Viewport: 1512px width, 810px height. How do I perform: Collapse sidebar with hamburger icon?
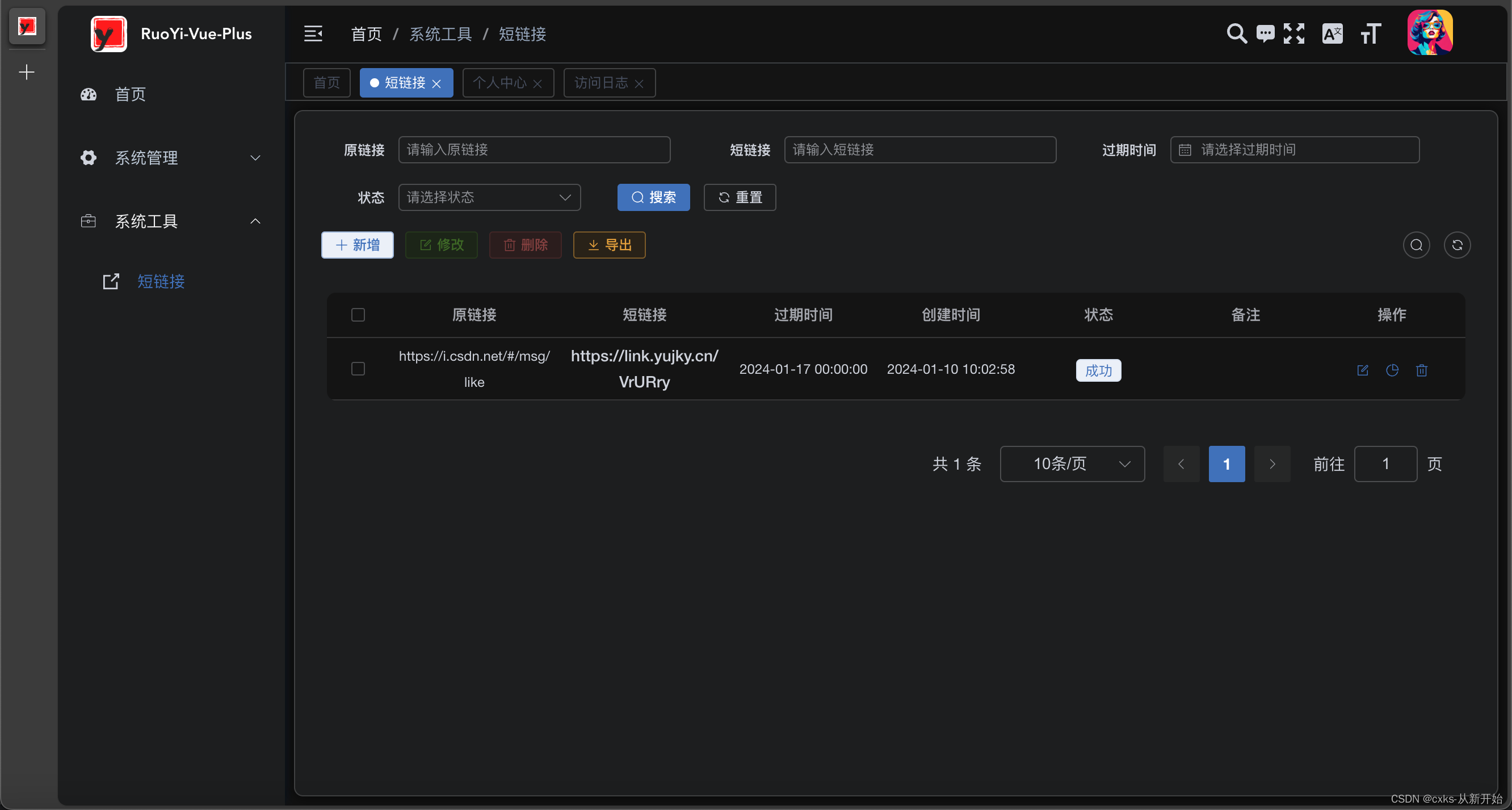point(313,33)
